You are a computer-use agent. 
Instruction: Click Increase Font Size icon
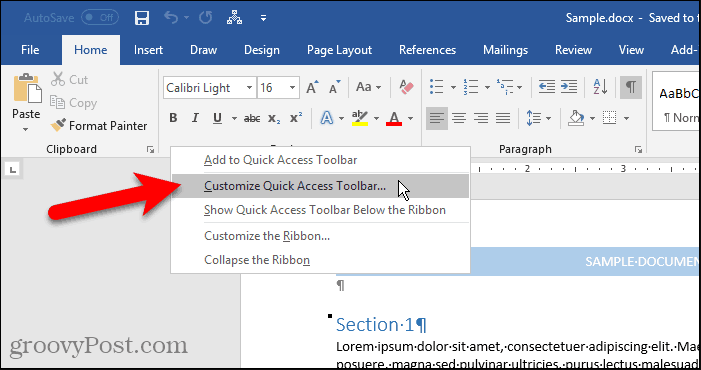point(312,88)
